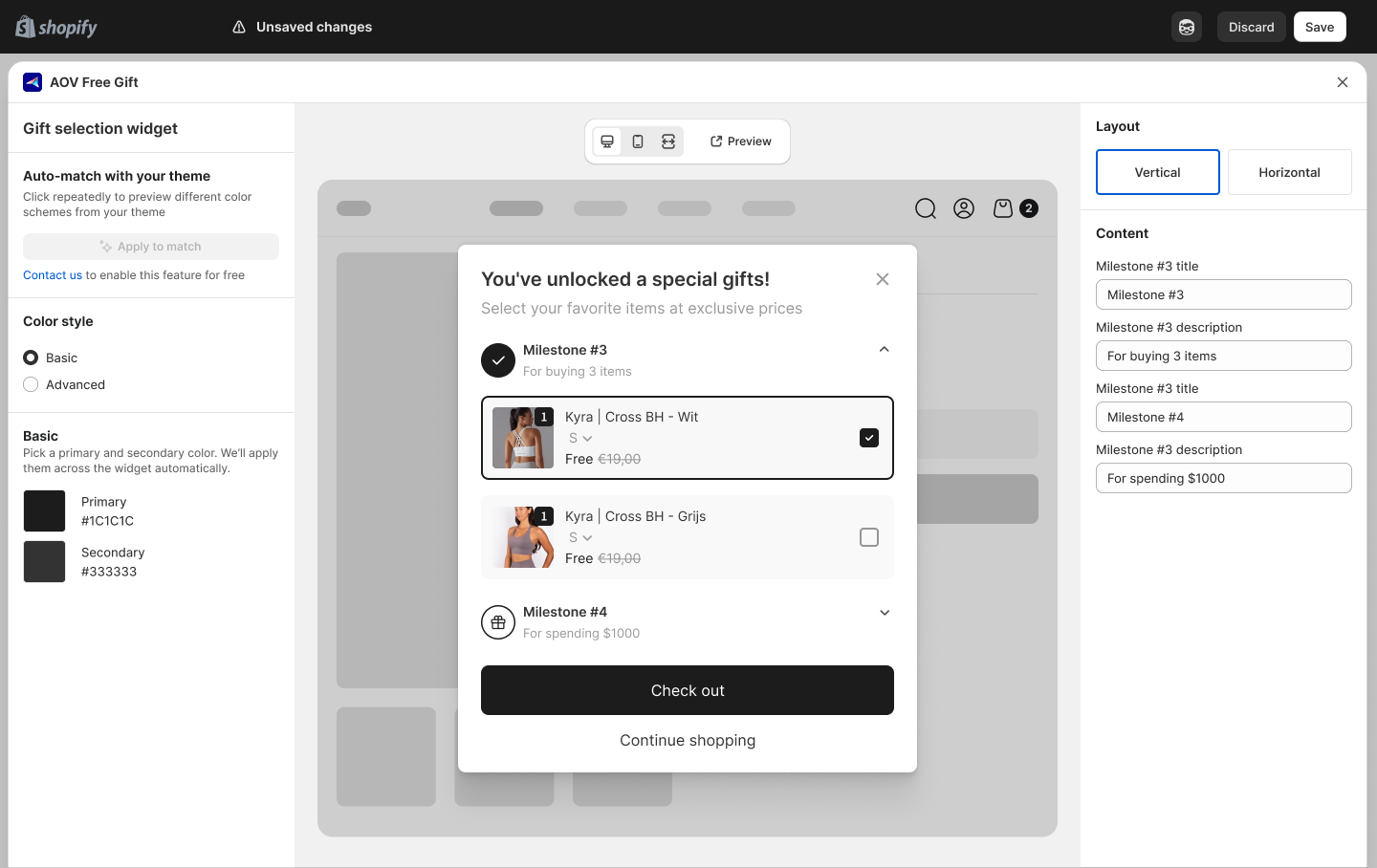Click the user avatar in the top bar
The height and width of the screenshot is (868, 1377).
pos(1186,27)
